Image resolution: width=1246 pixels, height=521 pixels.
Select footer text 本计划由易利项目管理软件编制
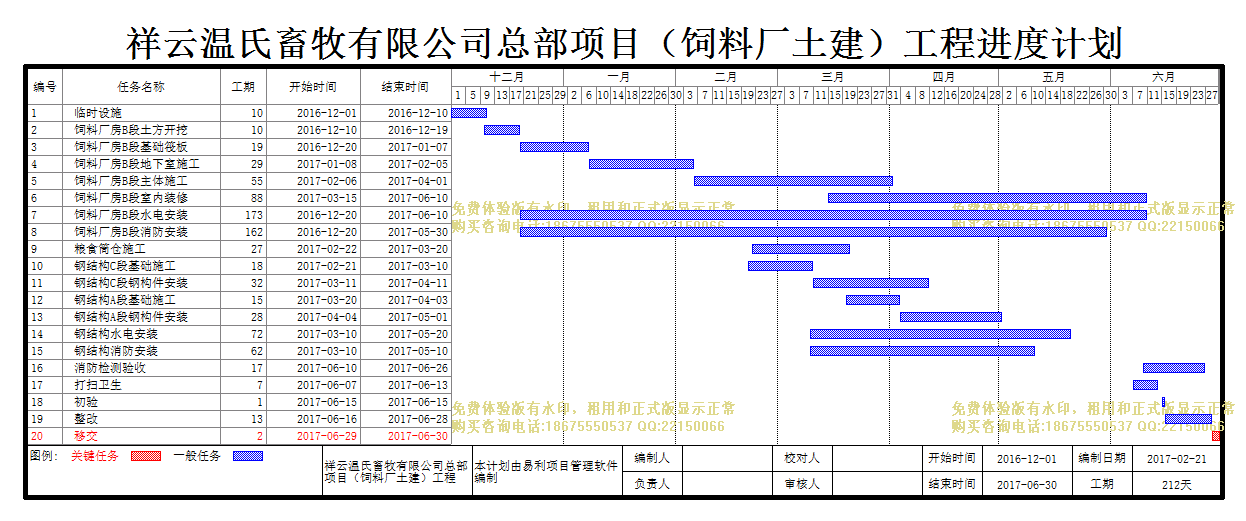click(546, 472)
